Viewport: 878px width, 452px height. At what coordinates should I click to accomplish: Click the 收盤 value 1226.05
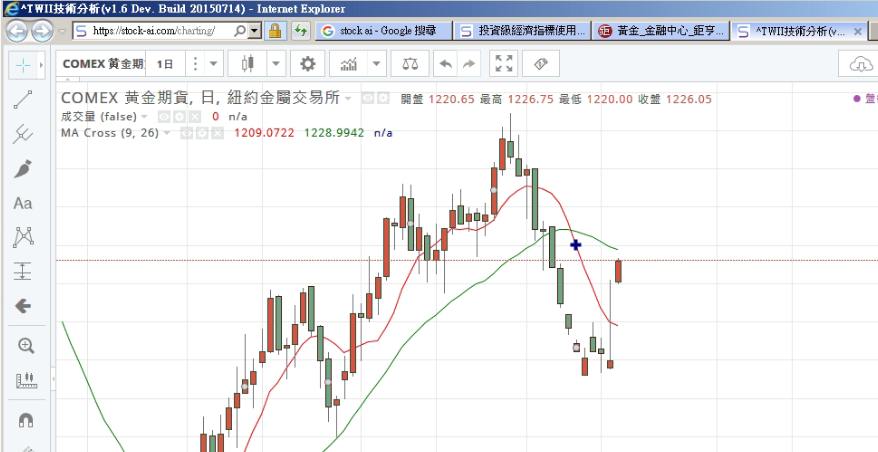689,100
